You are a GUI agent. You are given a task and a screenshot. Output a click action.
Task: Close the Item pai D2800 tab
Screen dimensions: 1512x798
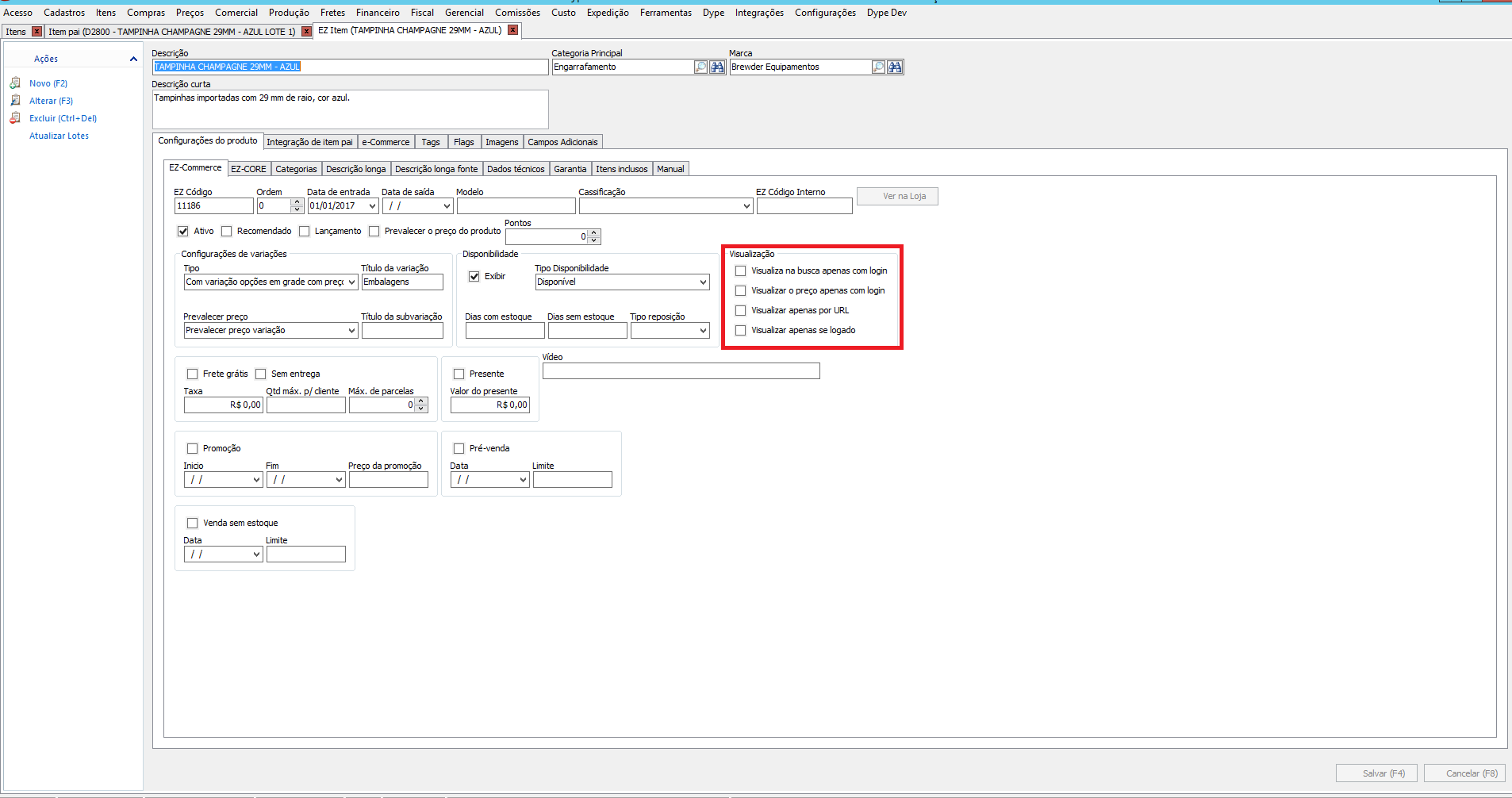tap(306, 32)
